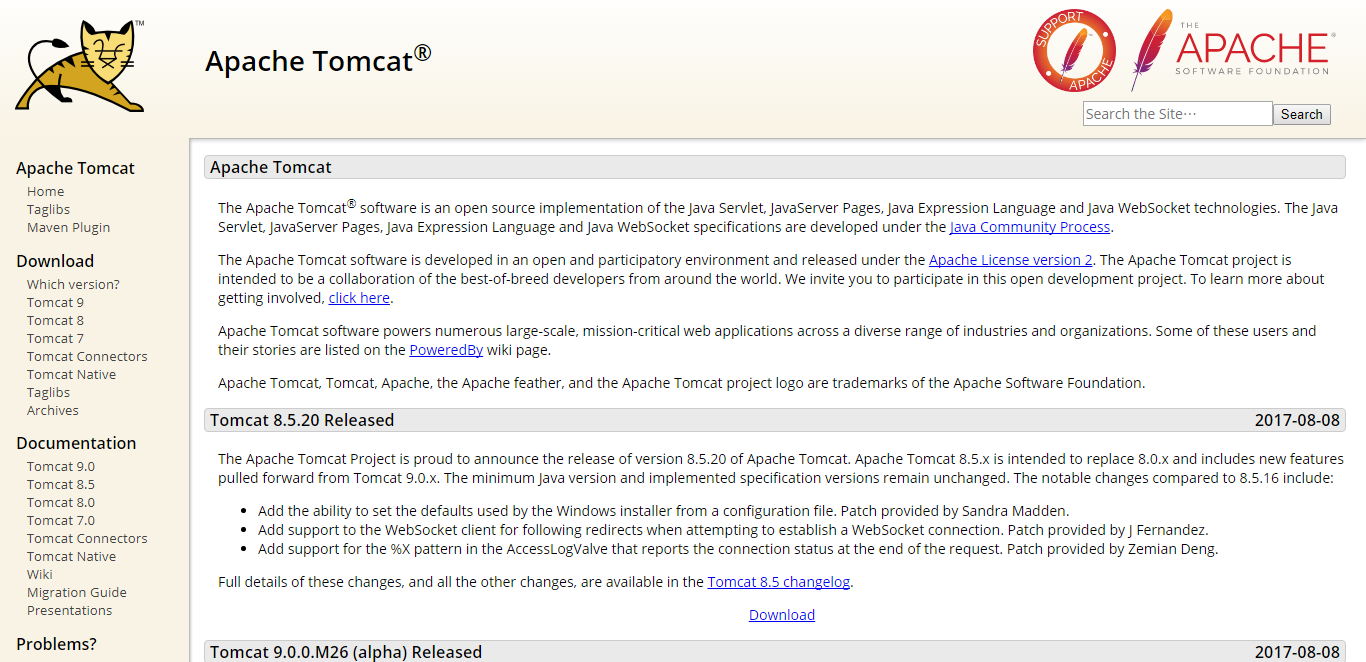
Task: Open the Apache Software Foundation feather logo
Action: tap(1232, 50)
